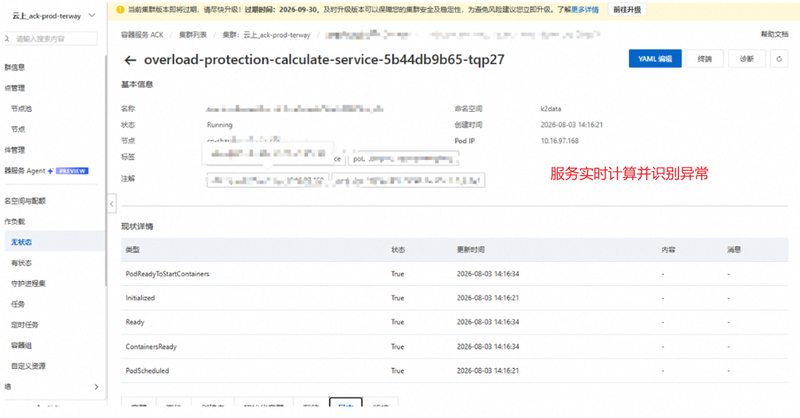
Task: Click the 消息 column header
Action: coord(734,250)
